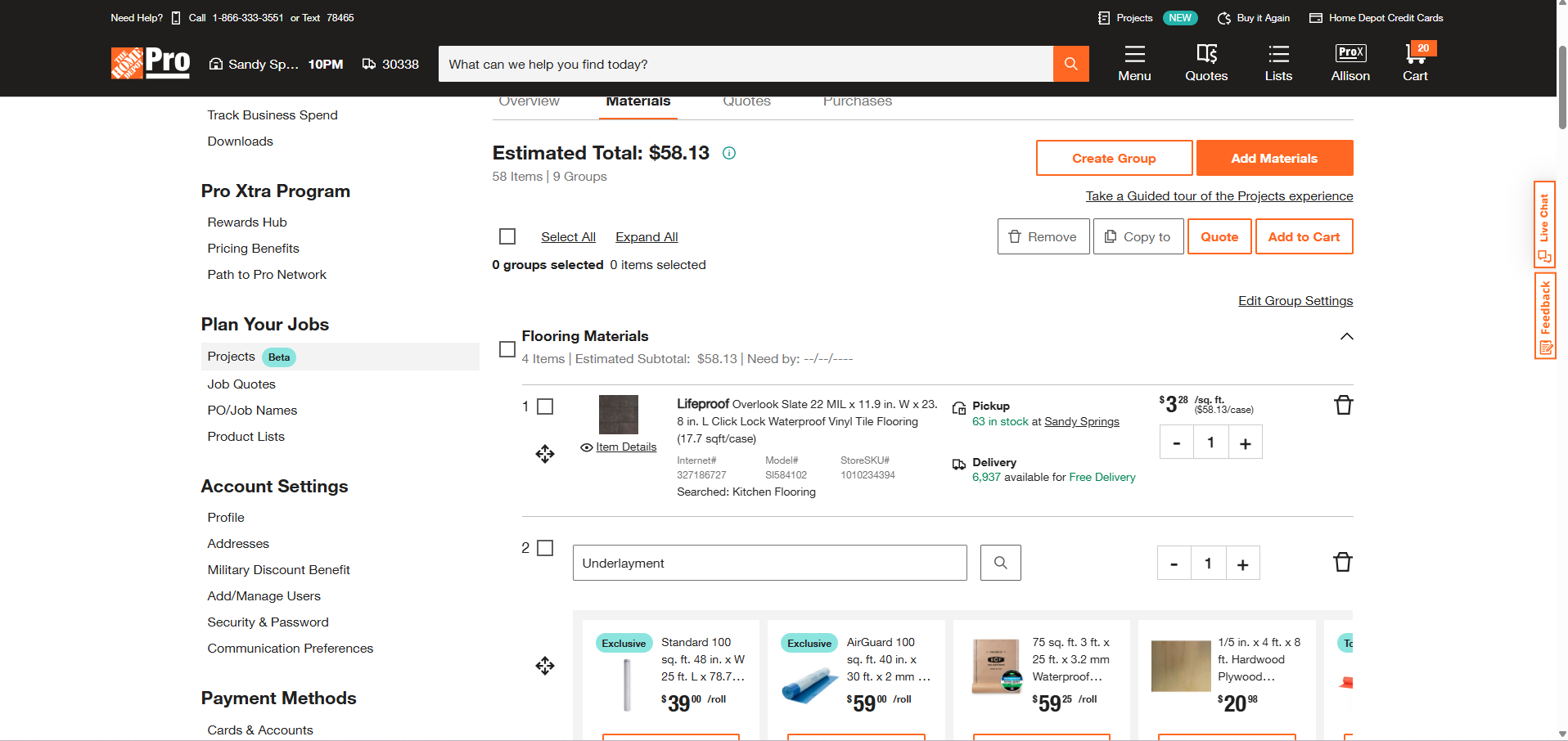This screenshot has height=741, width=1568.
Task: Click the info icon beside Estimated Total
Action: [729, 153]
